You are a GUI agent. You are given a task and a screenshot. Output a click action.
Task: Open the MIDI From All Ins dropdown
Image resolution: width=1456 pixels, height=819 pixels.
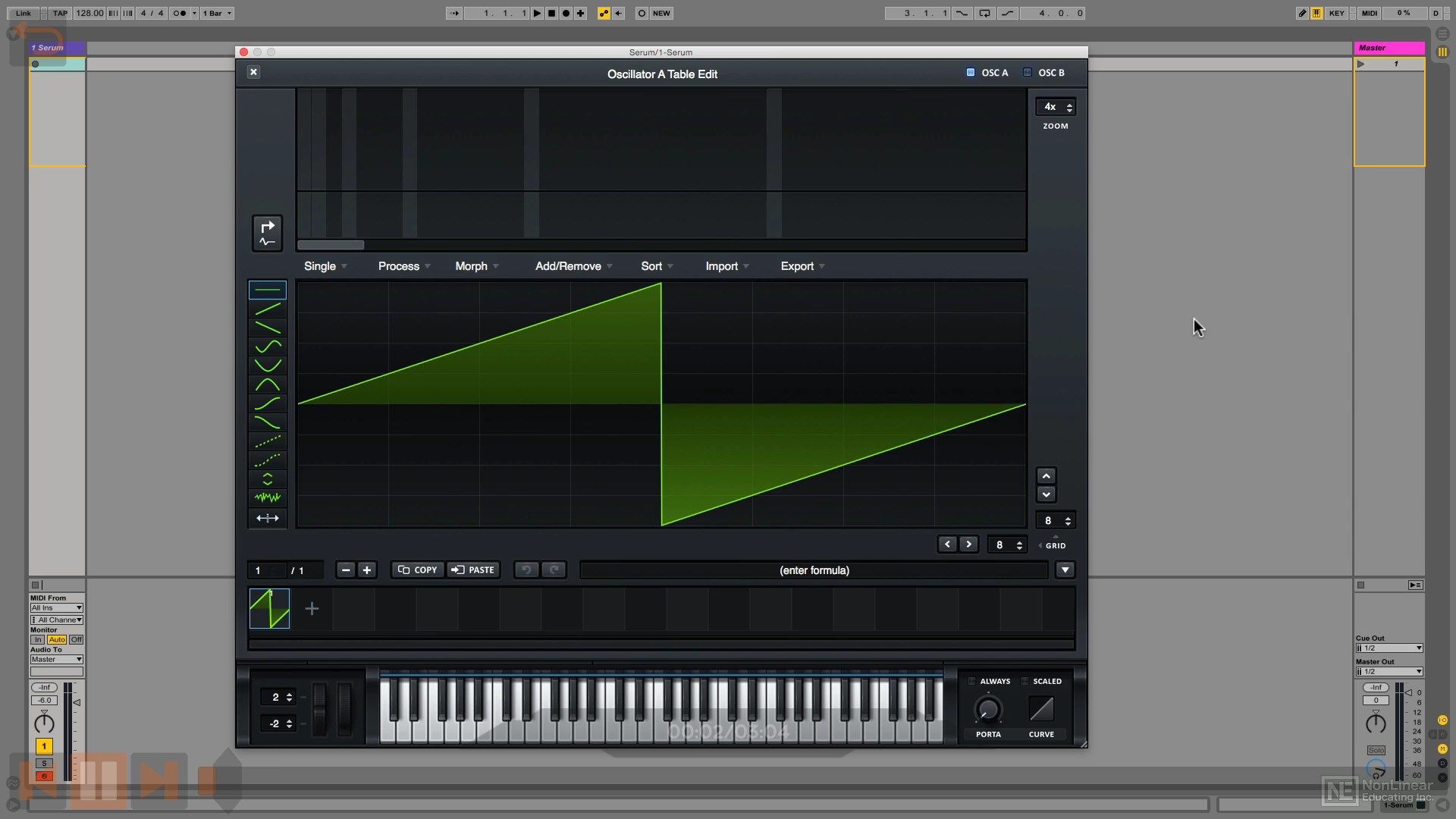pyautogui.click(x=57, y=607)
